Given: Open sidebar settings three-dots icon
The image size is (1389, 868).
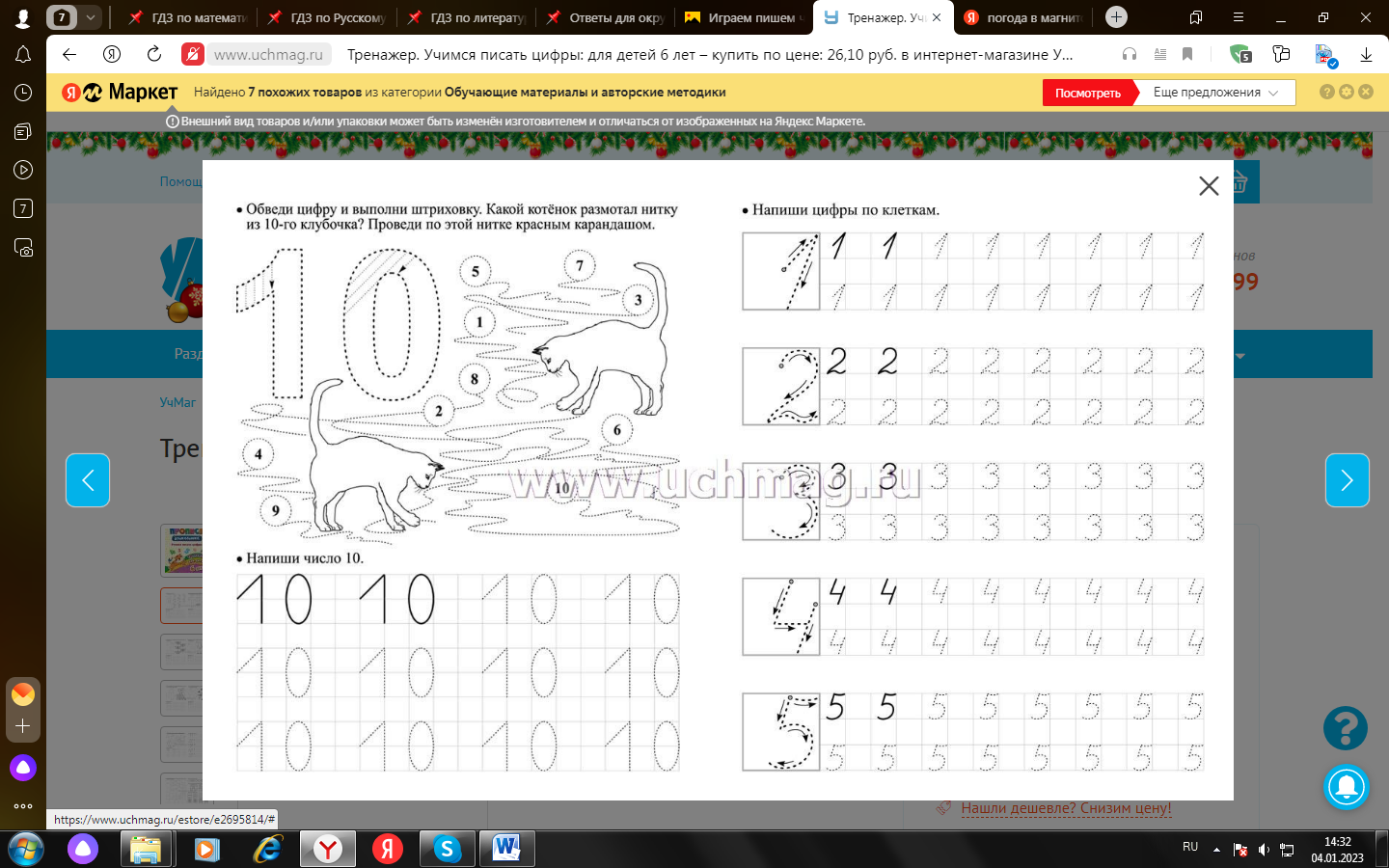Looking at the screenshot, I should (x=23, y=806).
